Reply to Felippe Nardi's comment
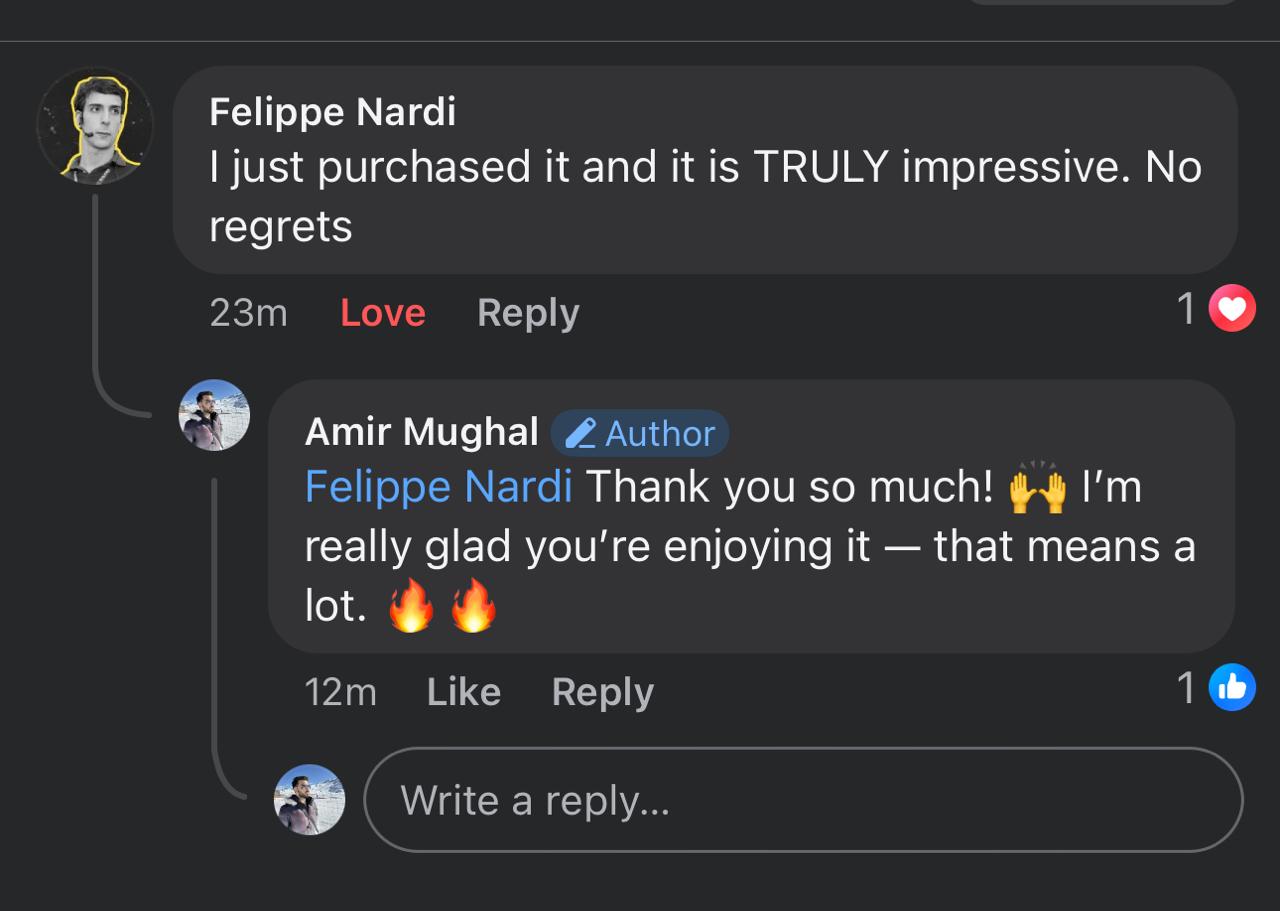Viewport: 1280px width, 911px height. coord(528,313)
